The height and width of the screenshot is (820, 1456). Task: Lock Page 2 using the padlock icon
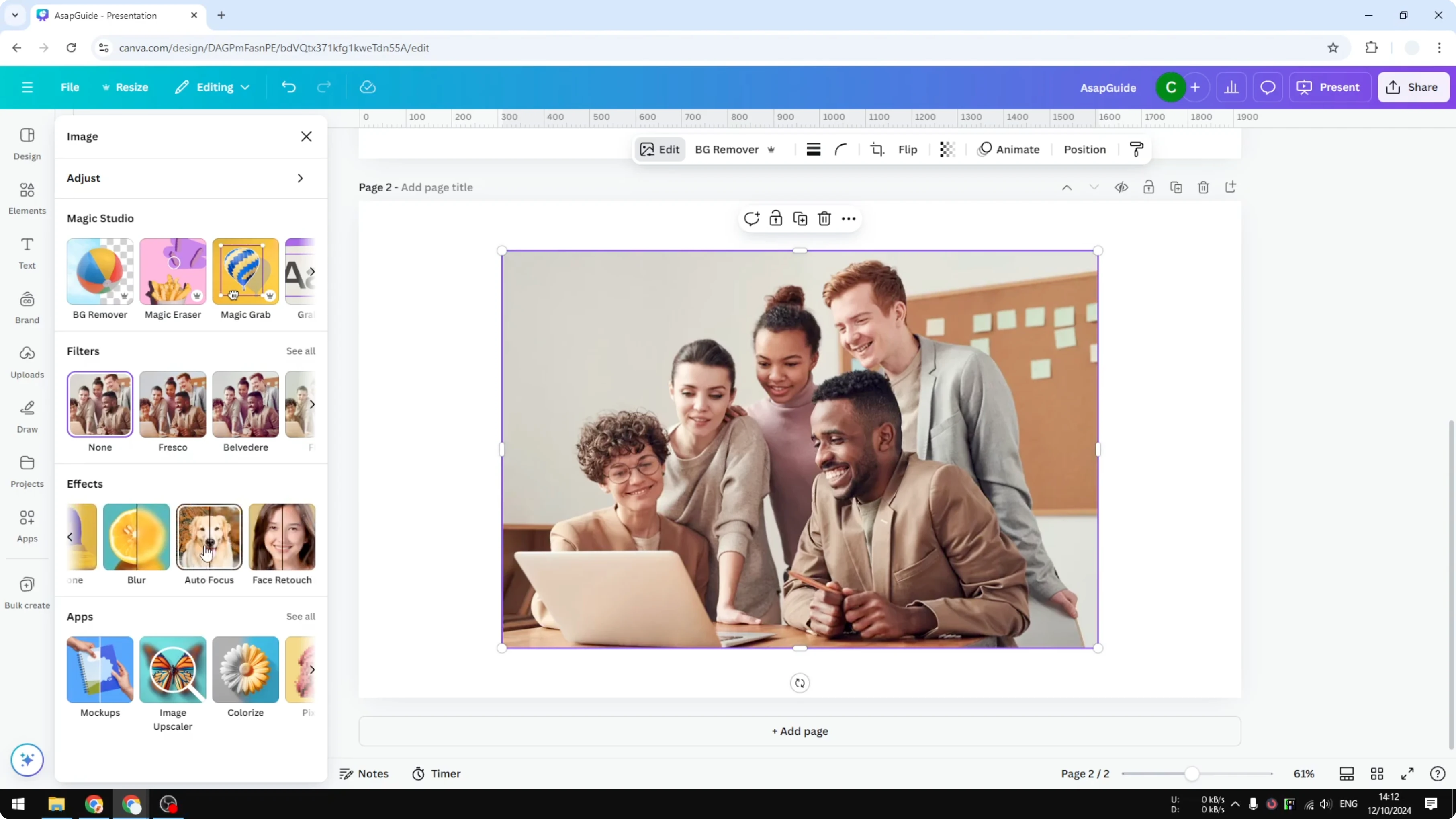pos(1149,187)
